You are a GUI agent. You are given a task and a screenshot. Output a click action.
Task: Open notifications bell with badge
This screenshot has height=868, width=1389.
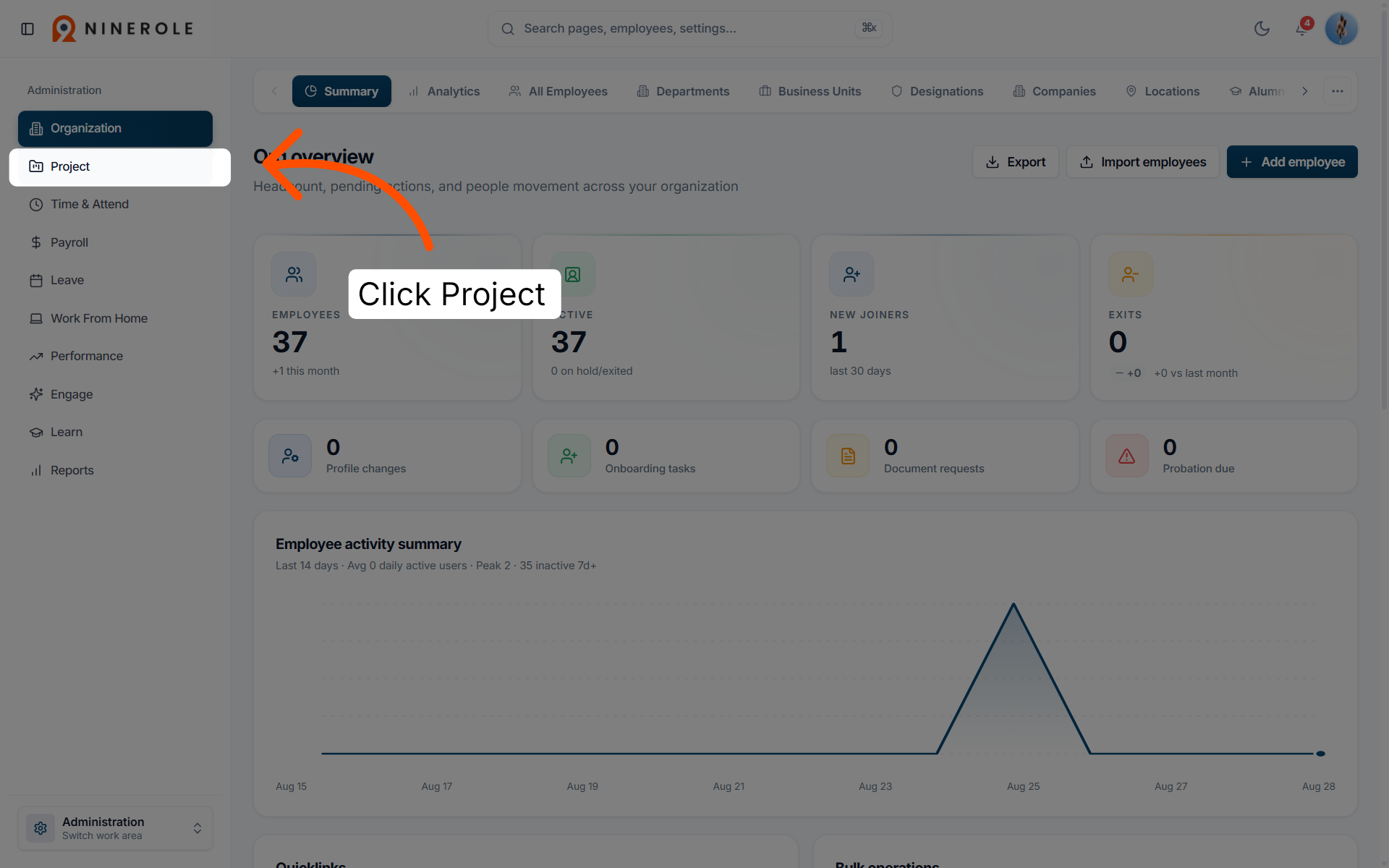pos(1302,28)
